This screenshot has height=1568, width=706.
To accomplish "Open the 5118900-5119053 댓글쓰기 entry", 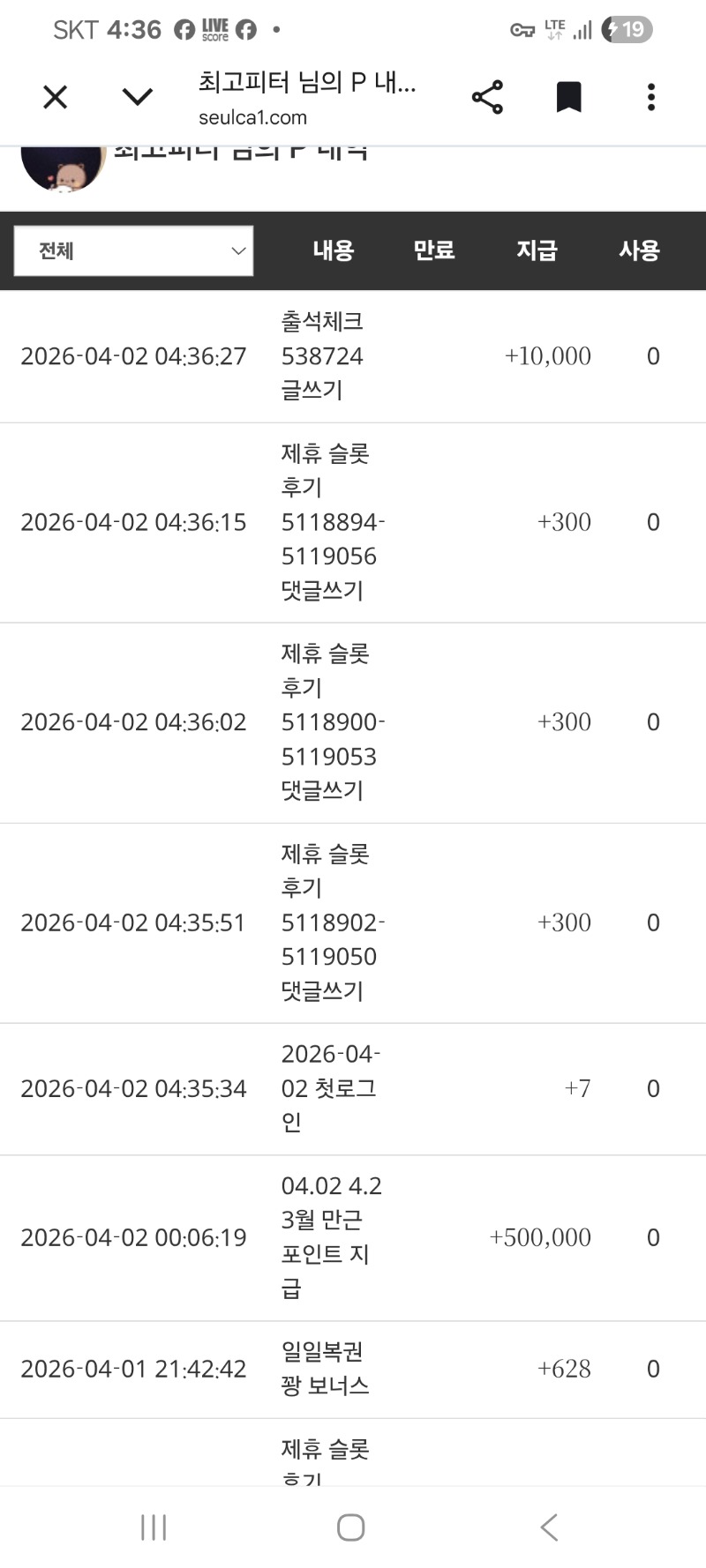I will 331,722.
